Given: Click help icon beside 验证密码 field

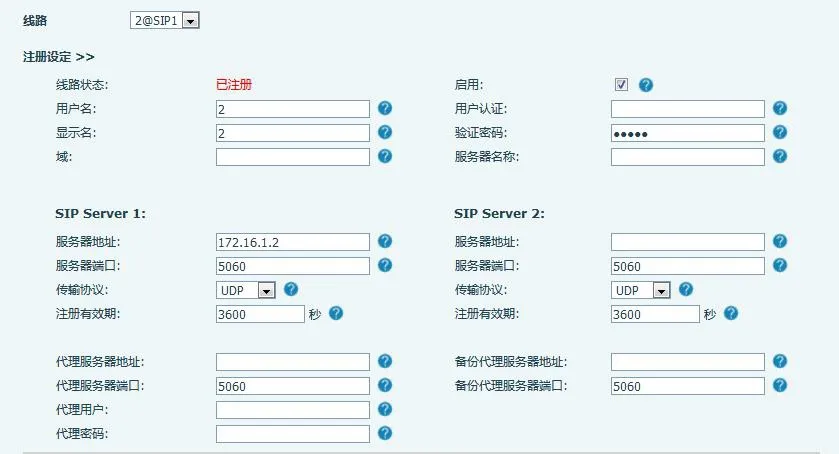Looking at the screenshot, I should click(x=780, y=132).
